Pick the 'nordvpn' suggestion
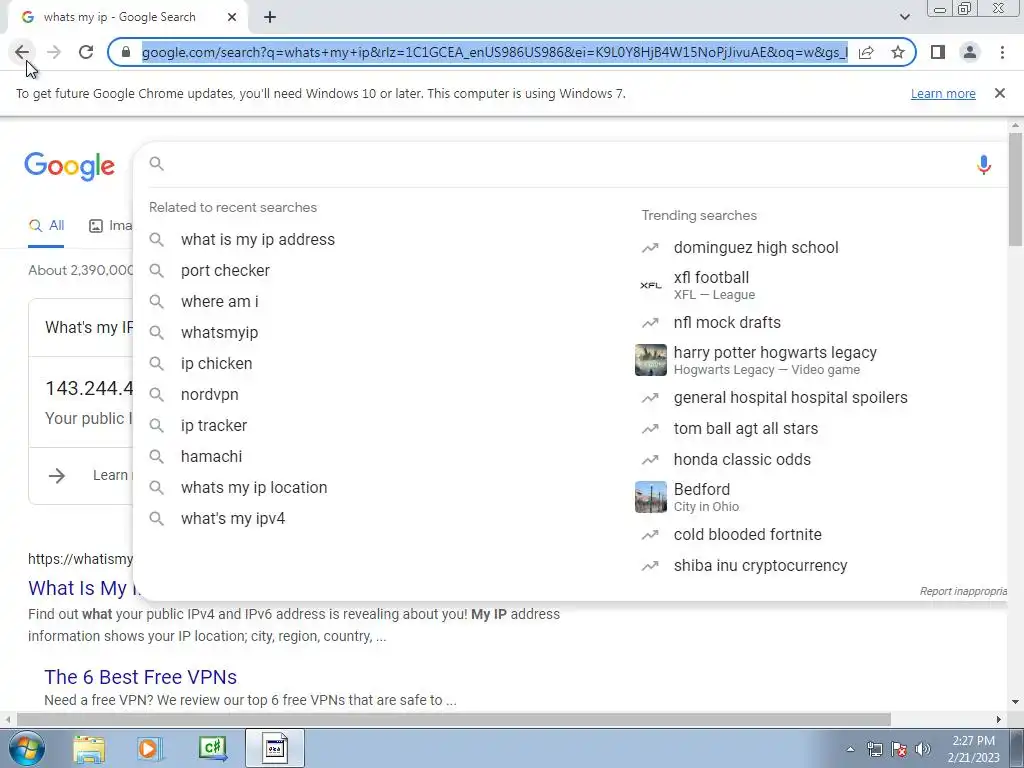 click(210, 394)
